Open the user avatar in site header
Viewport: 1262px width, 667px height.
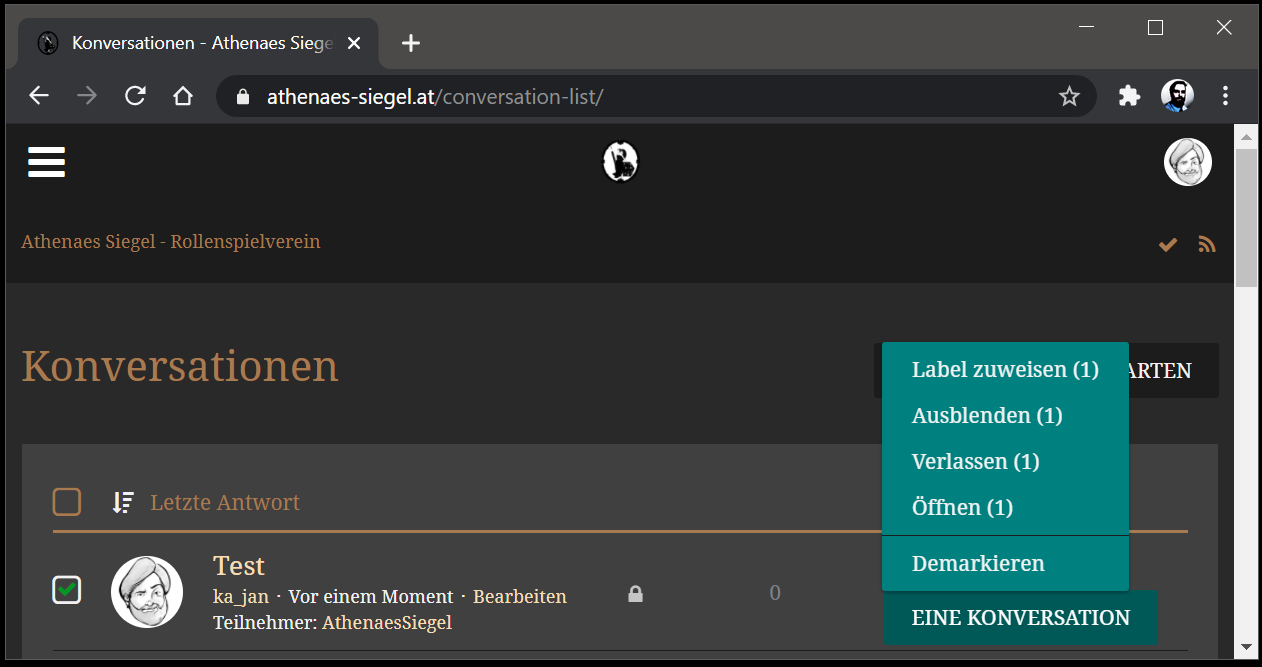tap(1187, 162)
